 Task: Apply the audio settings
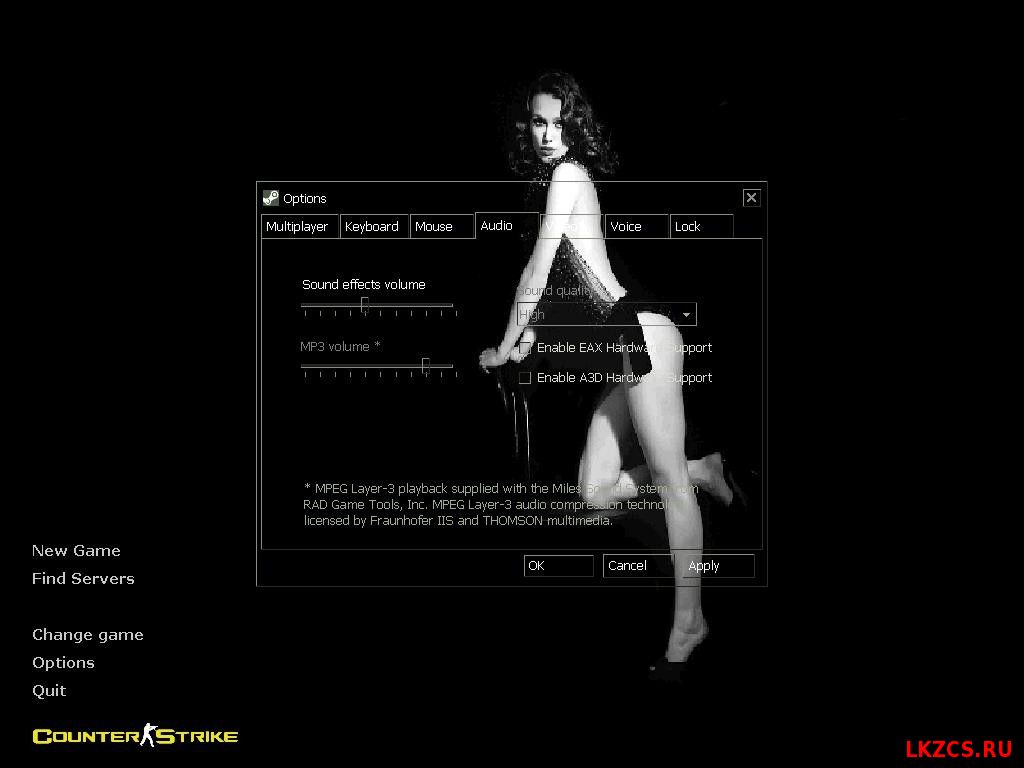[718, 566]
